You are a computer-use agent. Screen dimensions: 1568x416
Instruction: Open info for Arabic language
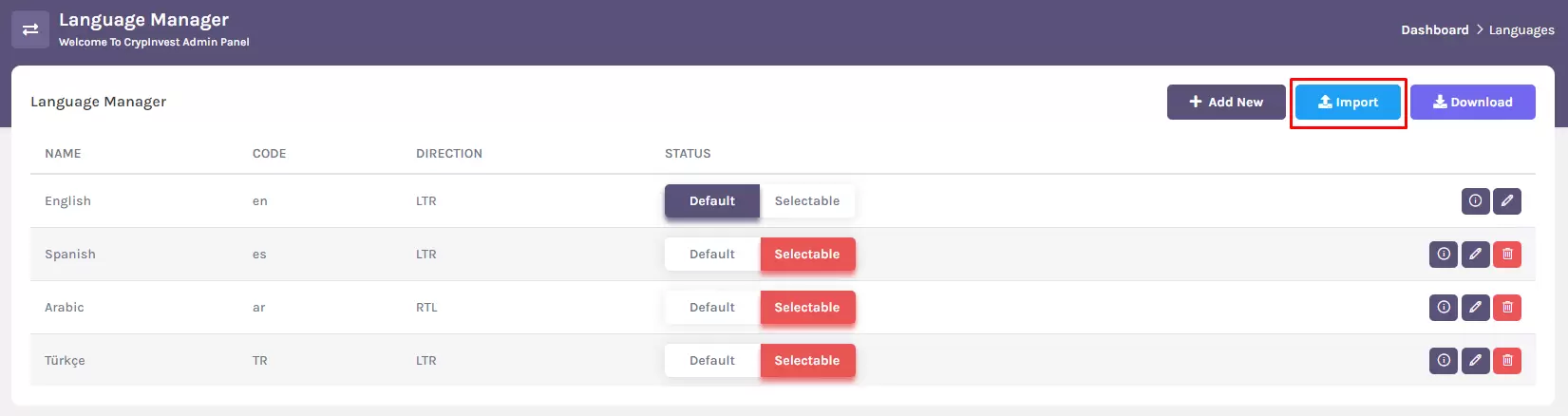1444,307
